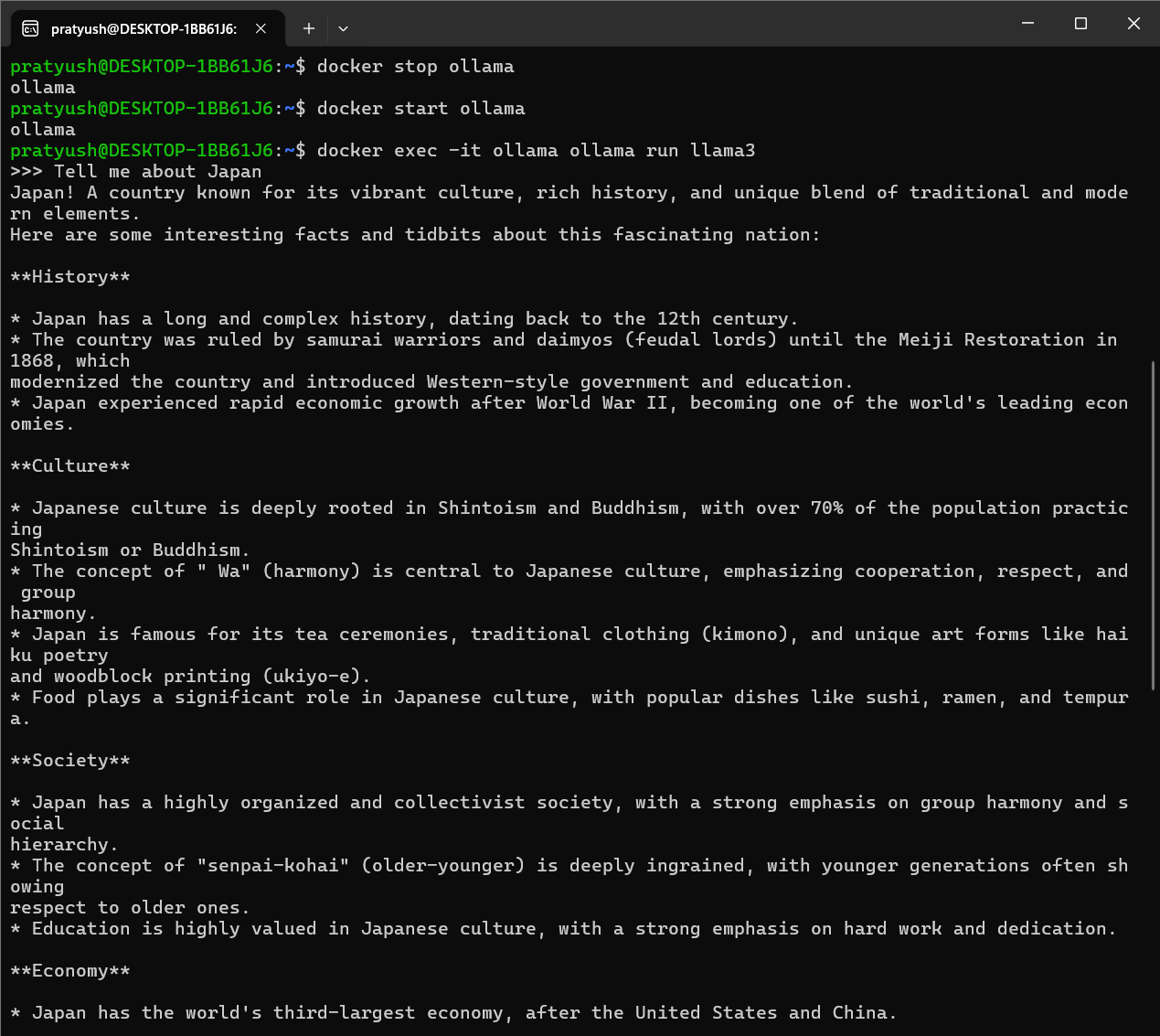Close the pratyush@DESKTOP-1BB61J6 tab
This screenshot has height=1036, width=1160.
[261, 28]
